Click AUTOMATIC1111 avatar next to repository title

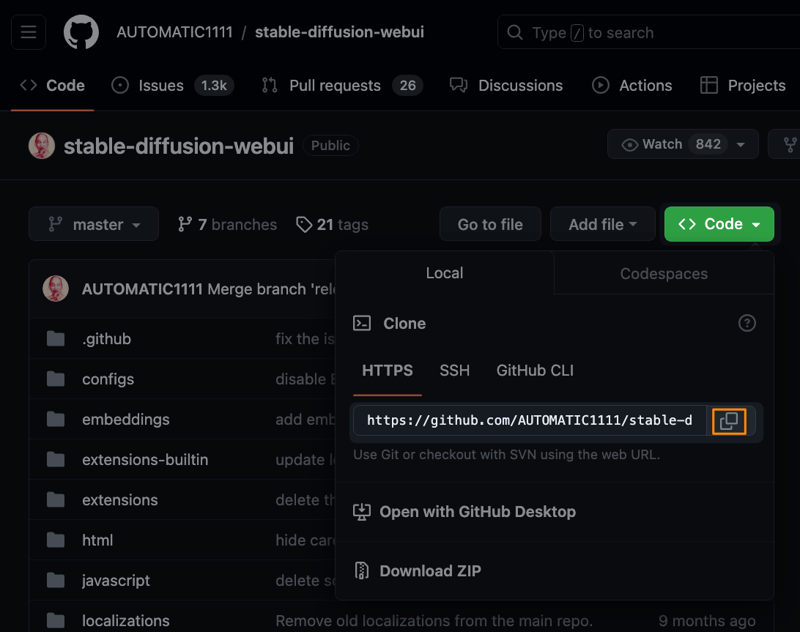pos(42,146)
